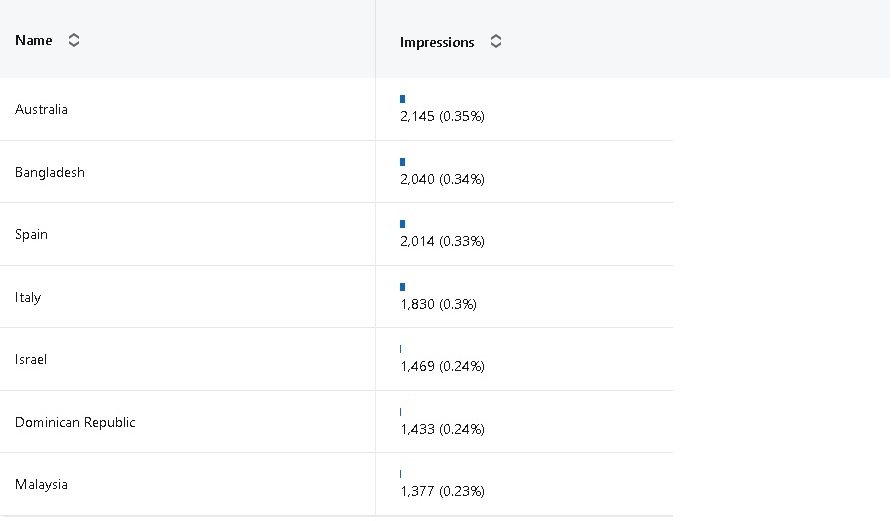Click the Impressions column header
The height and width of the screenshot is (521, 891).
tap(437, 42)
